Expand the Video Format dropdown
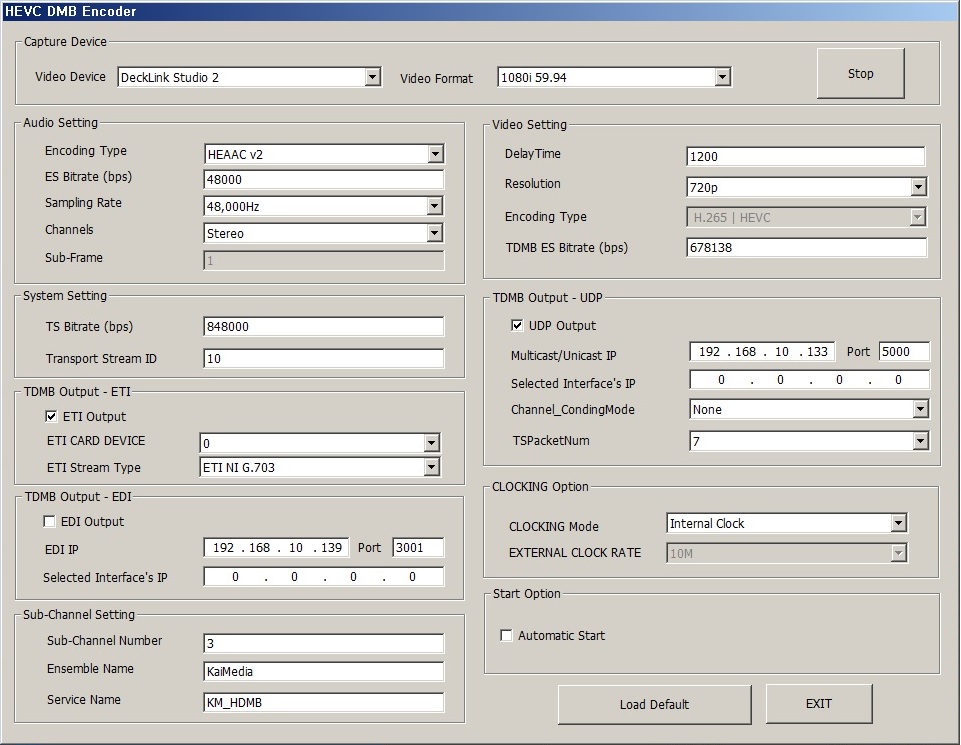This screenshot has width=961, height=745. pyautogui.click(x=722, y=77)
